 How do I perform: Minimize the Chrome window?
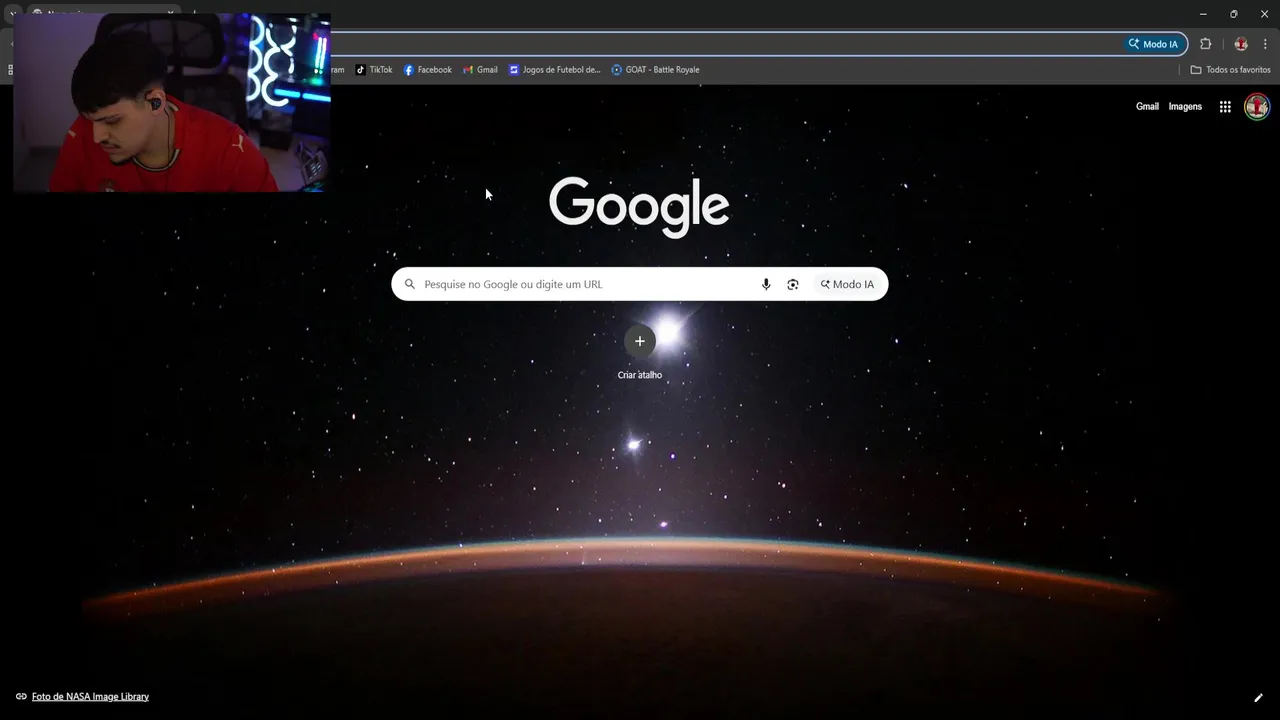(x=1203, y=14)
